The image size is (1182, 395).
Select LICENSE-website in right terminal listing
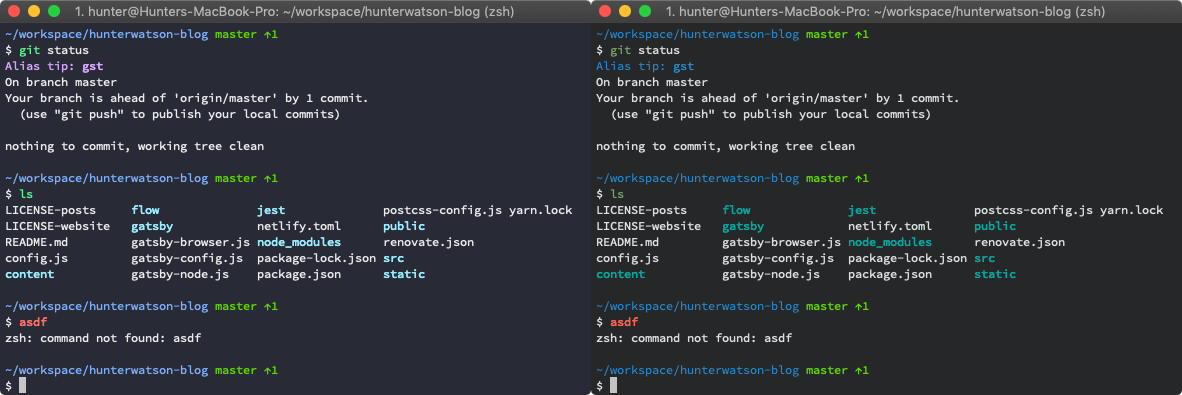[x=648, y=226]
